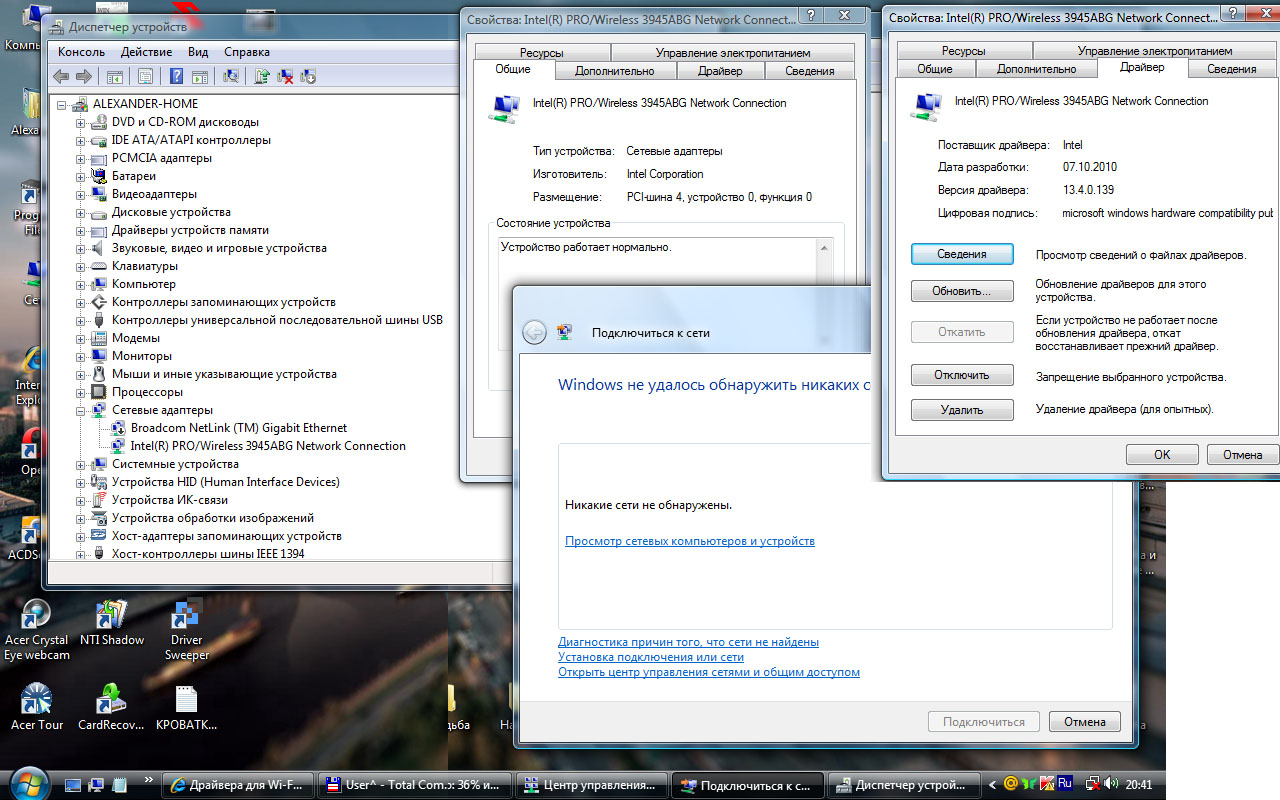
Task: Select Хост-контроллеры шины IEEE 1394 row
Action: [x=208, y=554]
